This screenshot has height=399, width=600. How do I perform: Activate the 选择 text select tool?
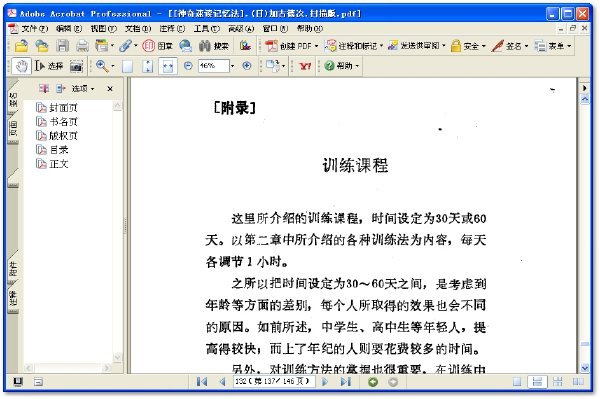click(x=49, y=66)
